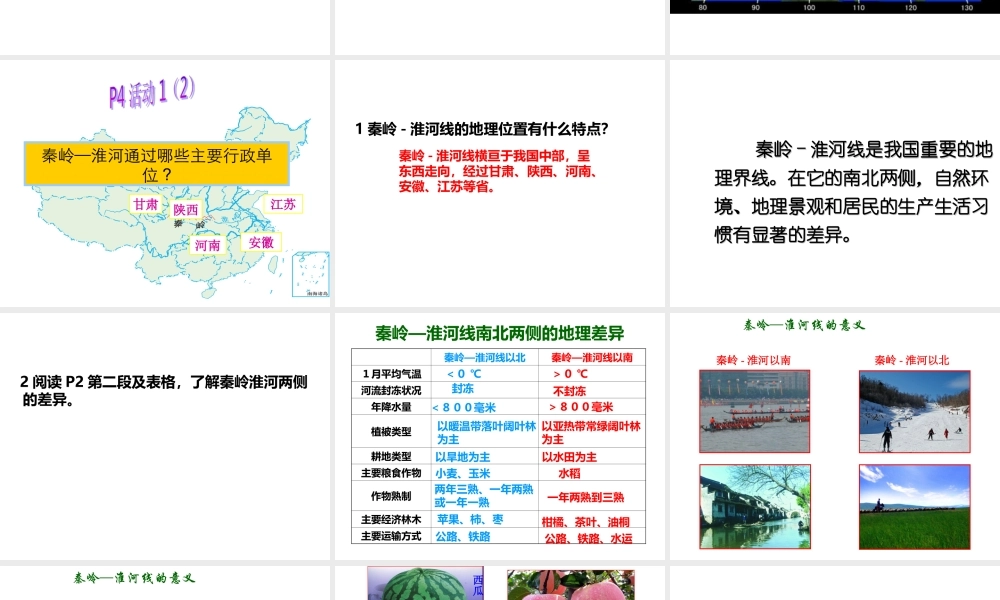The image size is (1000, 600).
Task: Open the slide 阅读P2第二段及表格
Action: 165,436
